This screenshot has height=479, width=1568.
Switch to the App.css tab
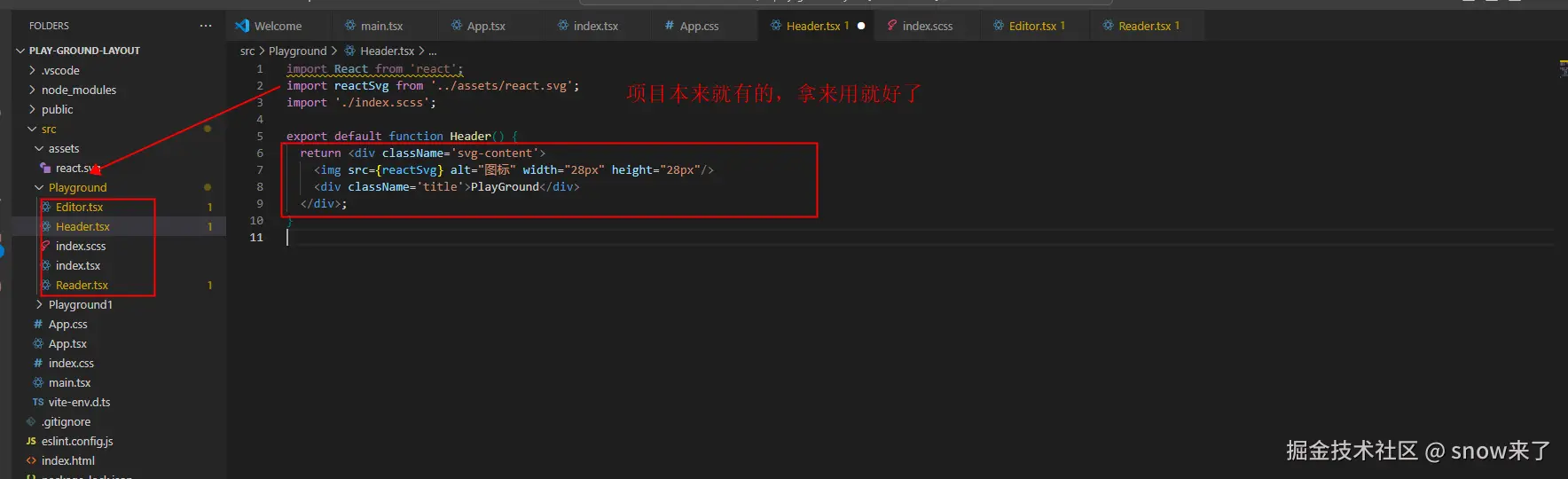[699, 26]
